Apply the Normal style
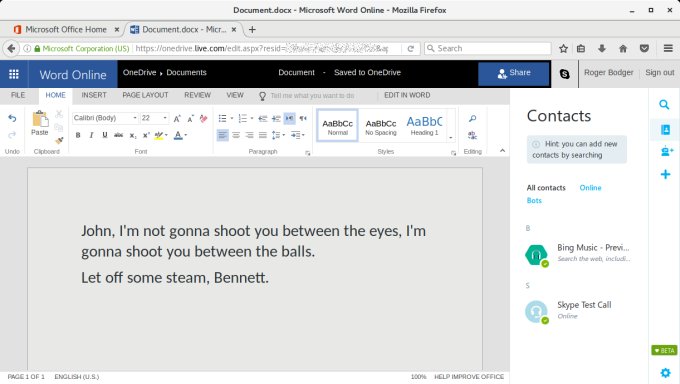This screenshot has width=680, height=384. tap(337, 125)
